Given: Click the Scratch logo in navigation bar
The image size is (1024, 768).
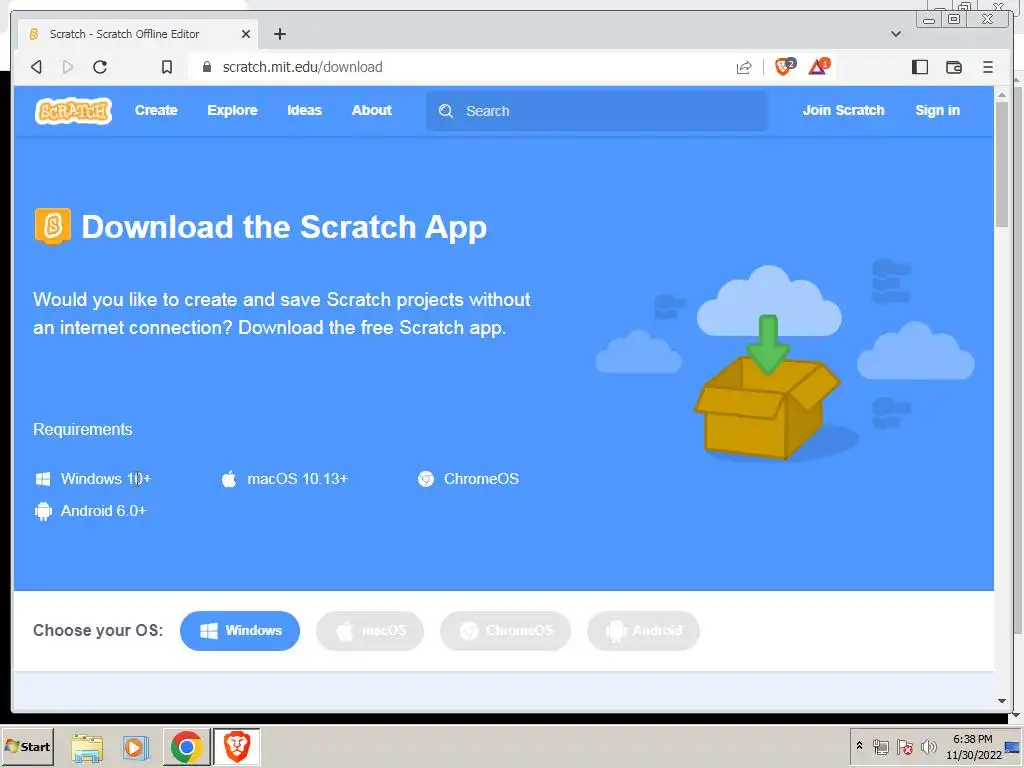Looking at the screenshot, I should (x=73, y=110).
